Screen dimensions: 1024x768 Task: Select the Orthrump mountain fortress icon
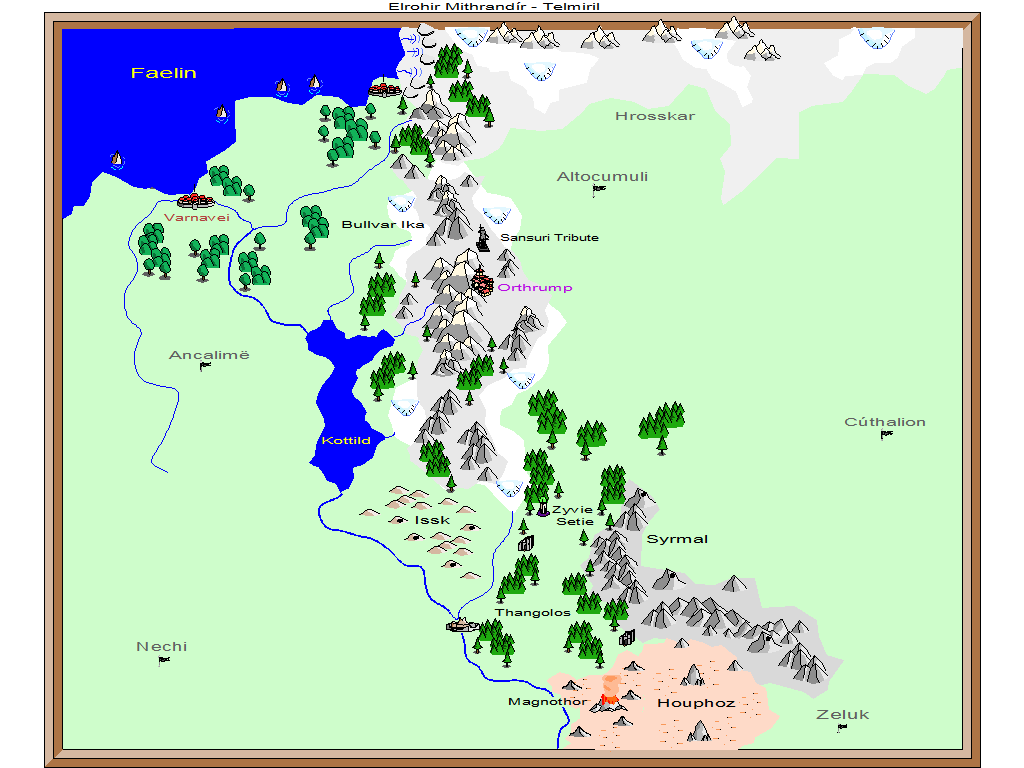point(482,281)
